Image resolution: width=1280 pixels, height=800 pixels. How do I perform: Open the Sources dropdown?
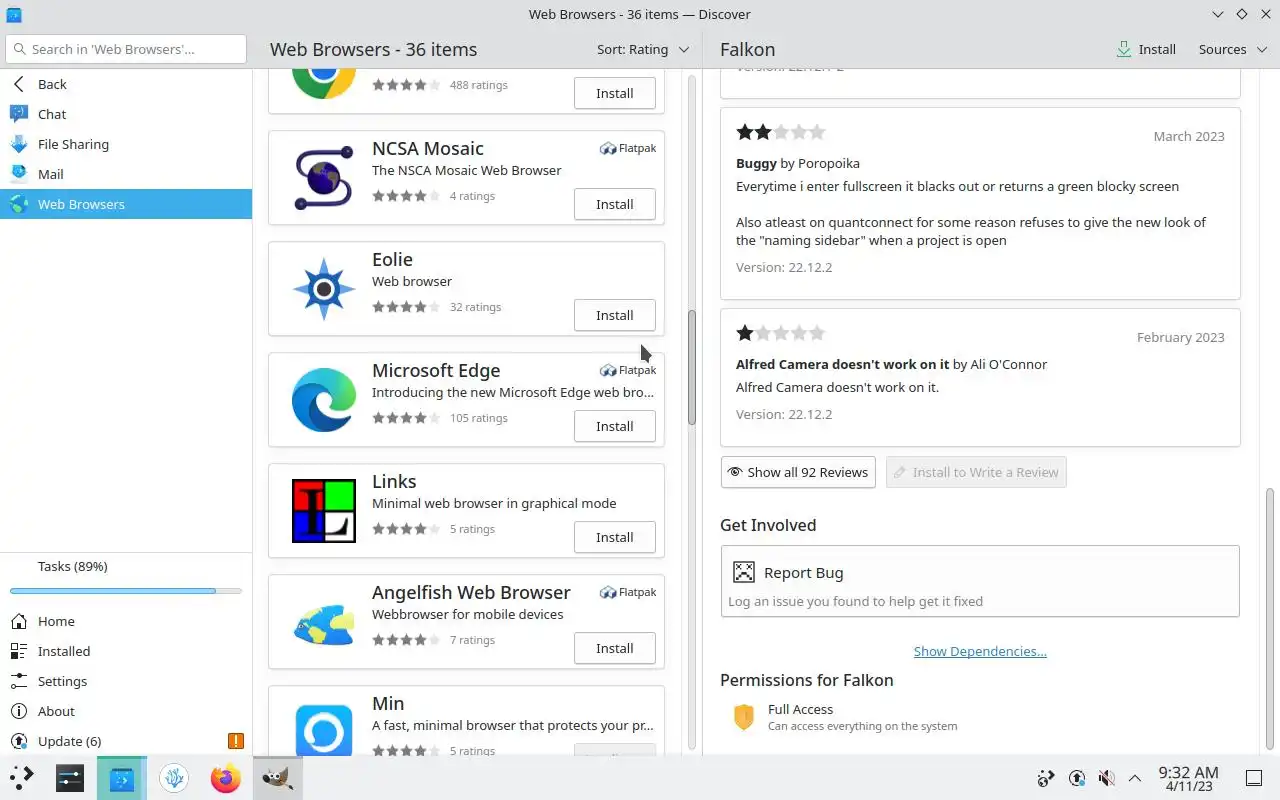(1231, 49)
